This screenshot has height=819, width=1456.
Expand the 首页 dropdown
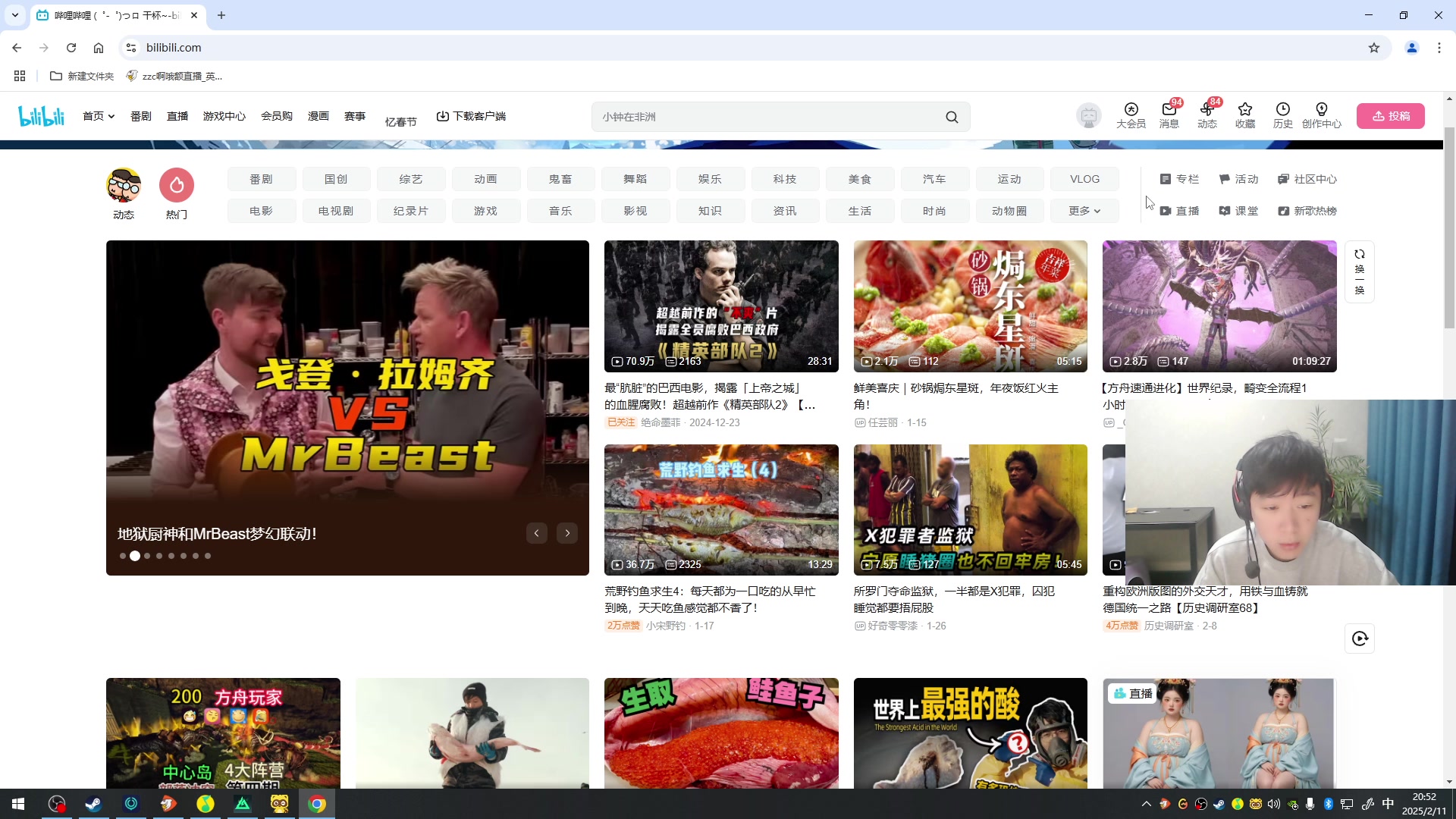pyautogui.click(x=99, y=116)
